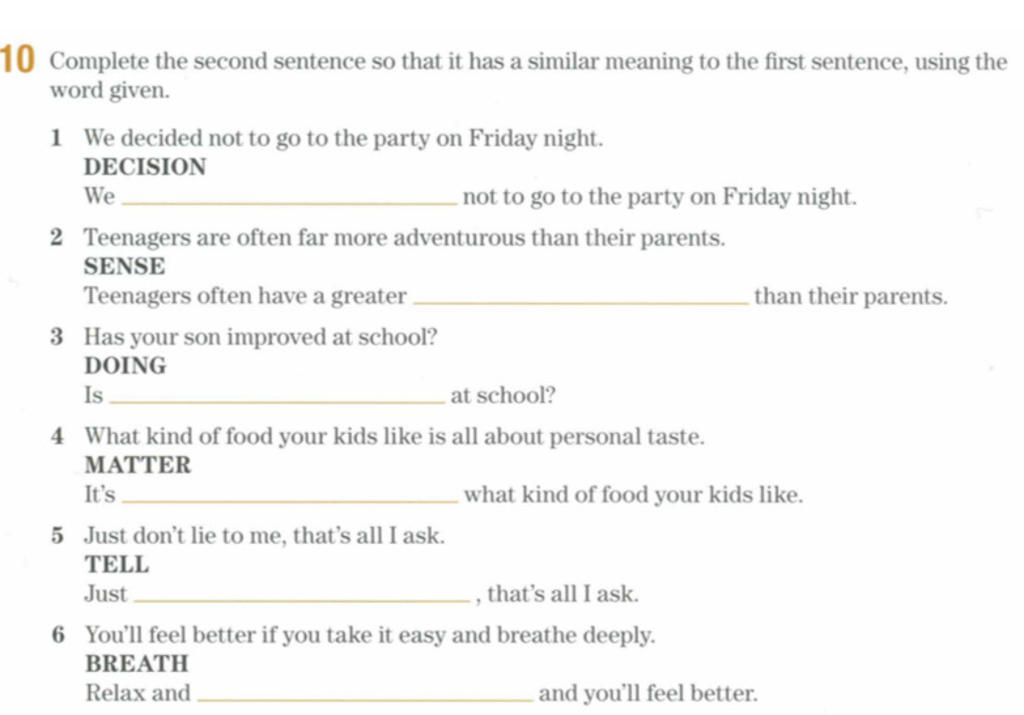
Task: Click the question number 5
Action: point(57,535)
